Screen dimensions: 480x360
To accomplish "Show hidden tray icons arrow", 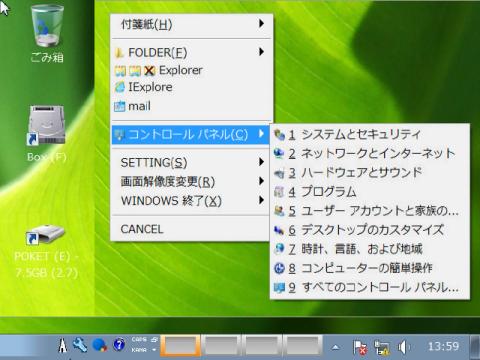I will [336, 347].
